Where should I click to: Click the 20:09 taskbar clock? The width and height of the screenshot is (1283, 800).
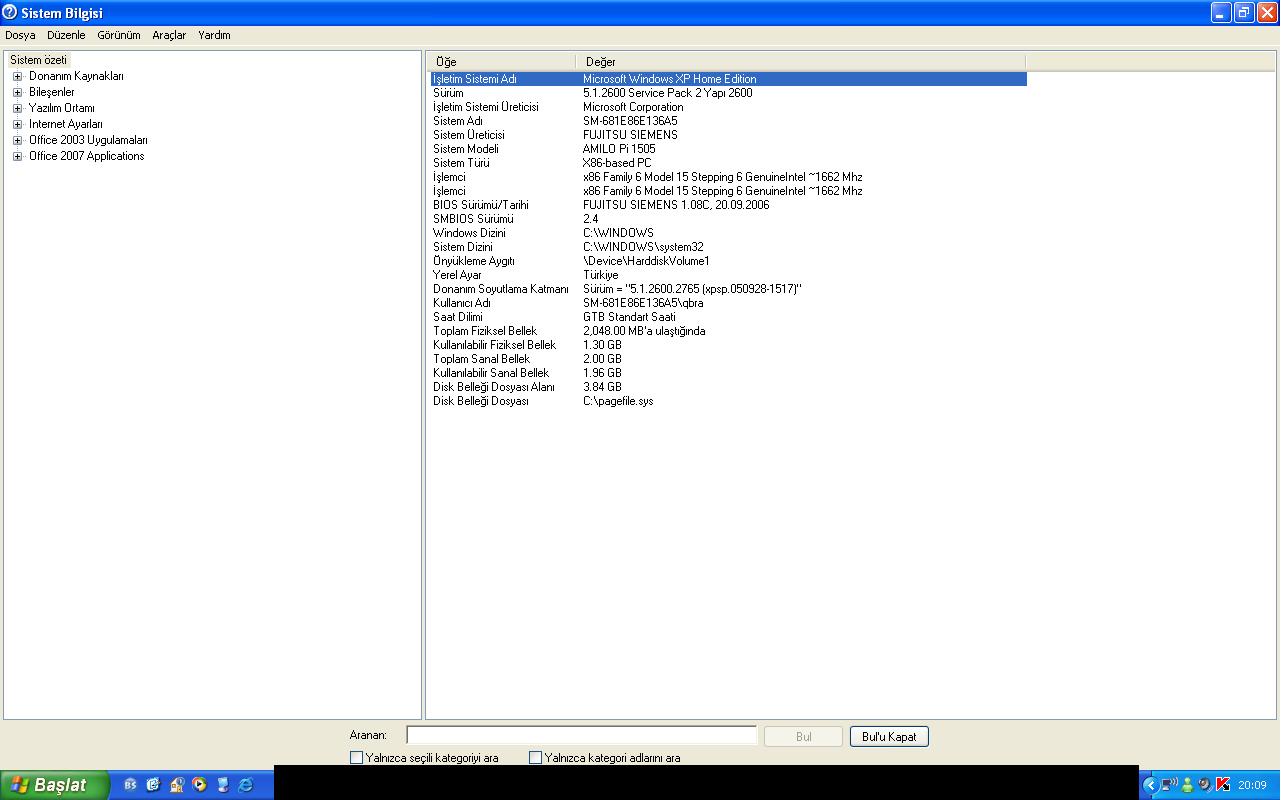(1252, 785)
